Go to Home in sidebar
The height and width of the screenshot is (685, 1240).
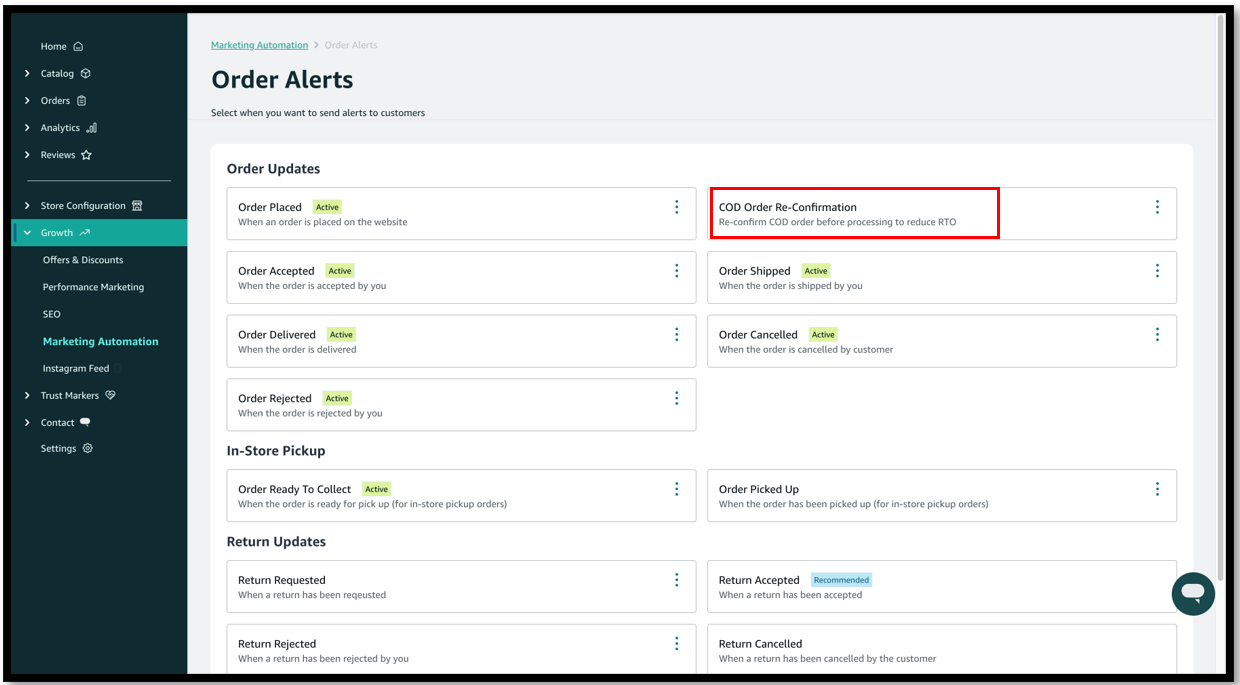54,46
